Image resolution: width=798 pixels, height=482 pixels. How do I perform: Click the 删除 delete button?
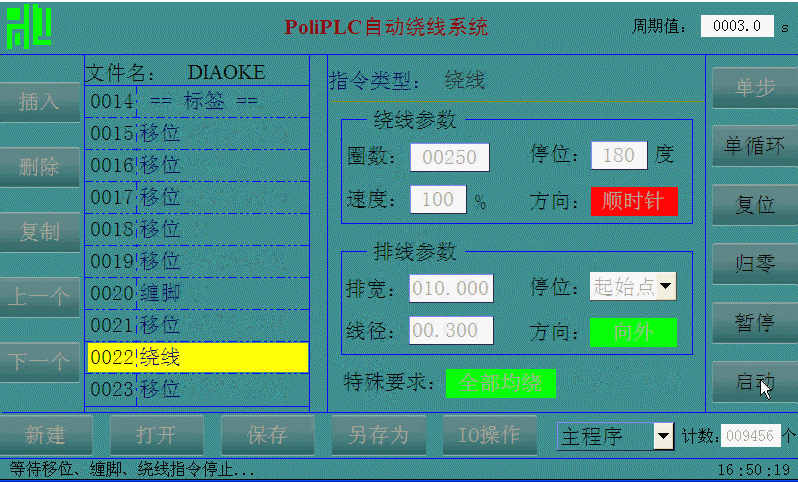coord(40,167)
